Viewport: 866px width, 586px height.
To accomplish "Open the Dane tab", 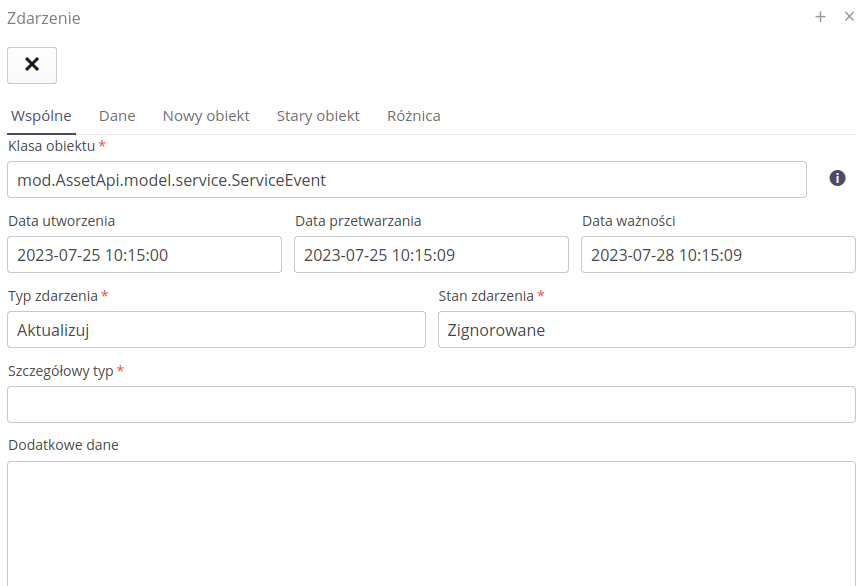I will point(117,116).
